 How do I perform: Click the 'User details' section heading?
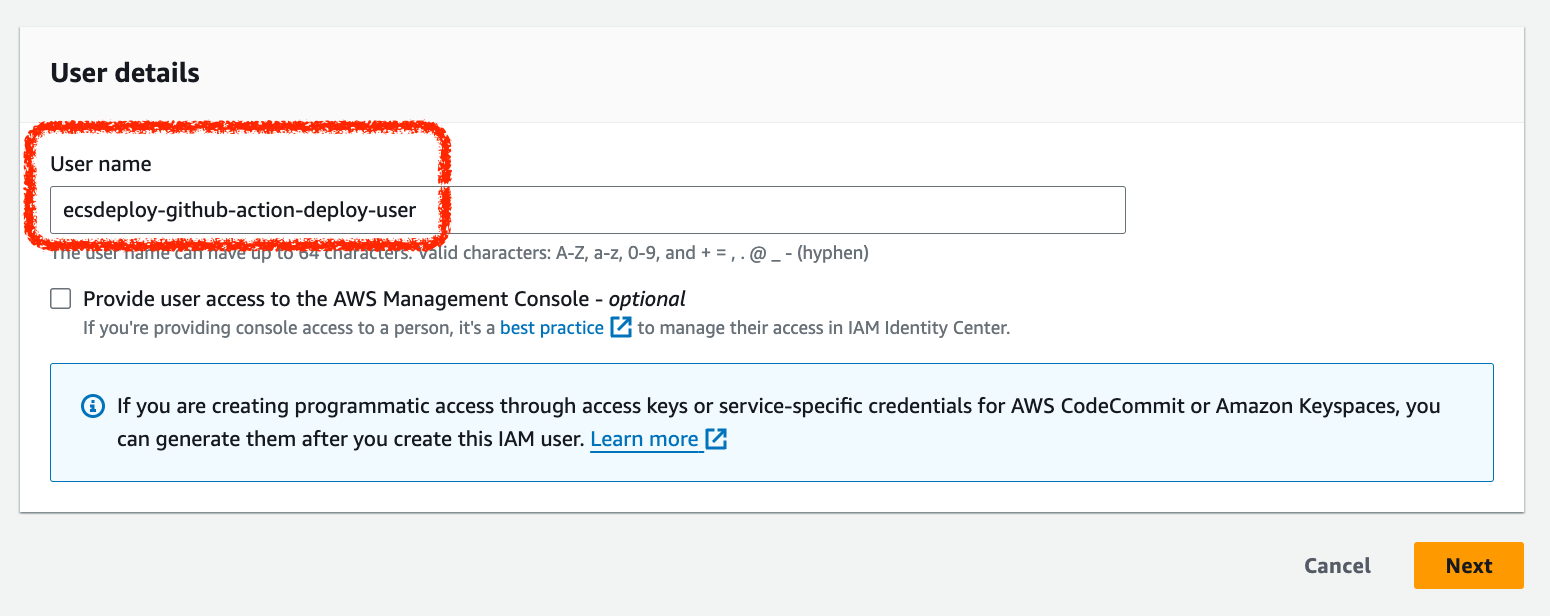pos(125,73)
